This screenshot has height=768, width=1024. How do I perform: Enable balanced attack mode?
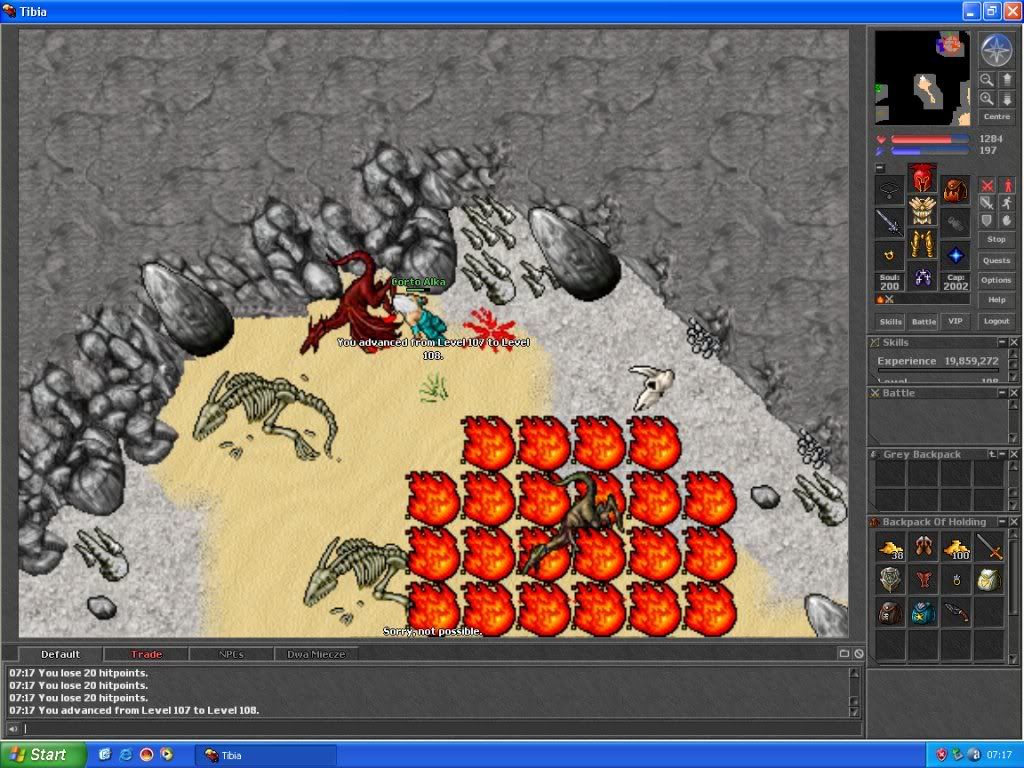(x=987, y=203)
